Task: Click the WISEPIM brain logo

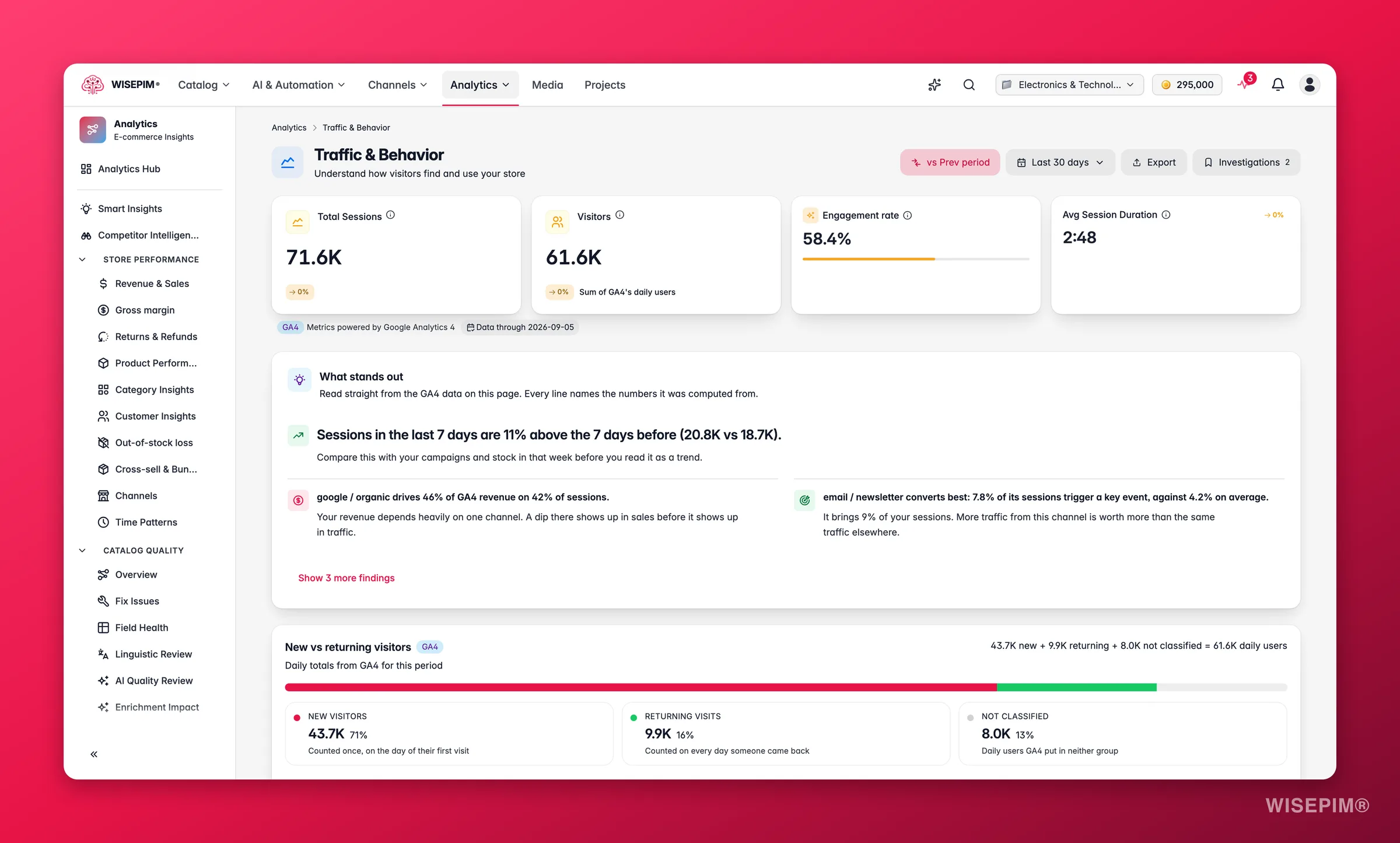Action: tap(92, 85)
